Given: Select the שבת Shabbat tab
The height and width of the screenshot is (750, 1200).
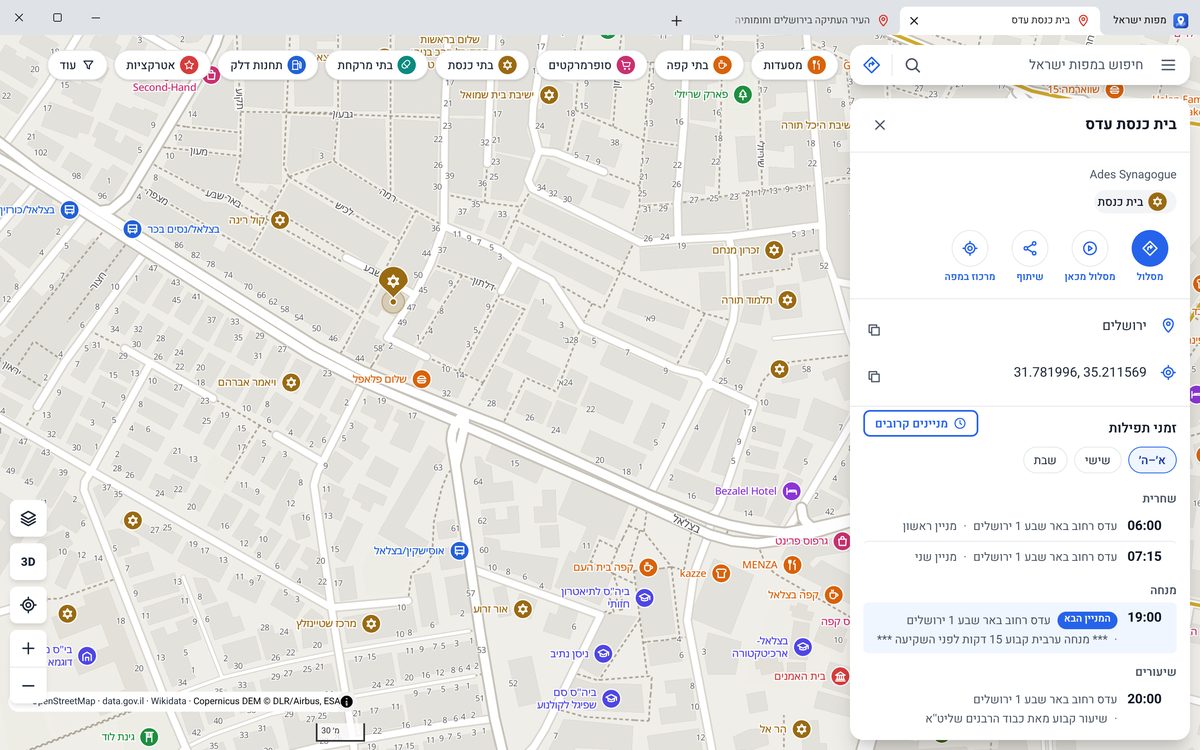Looking at the screenshot, I should [1045, 460].
